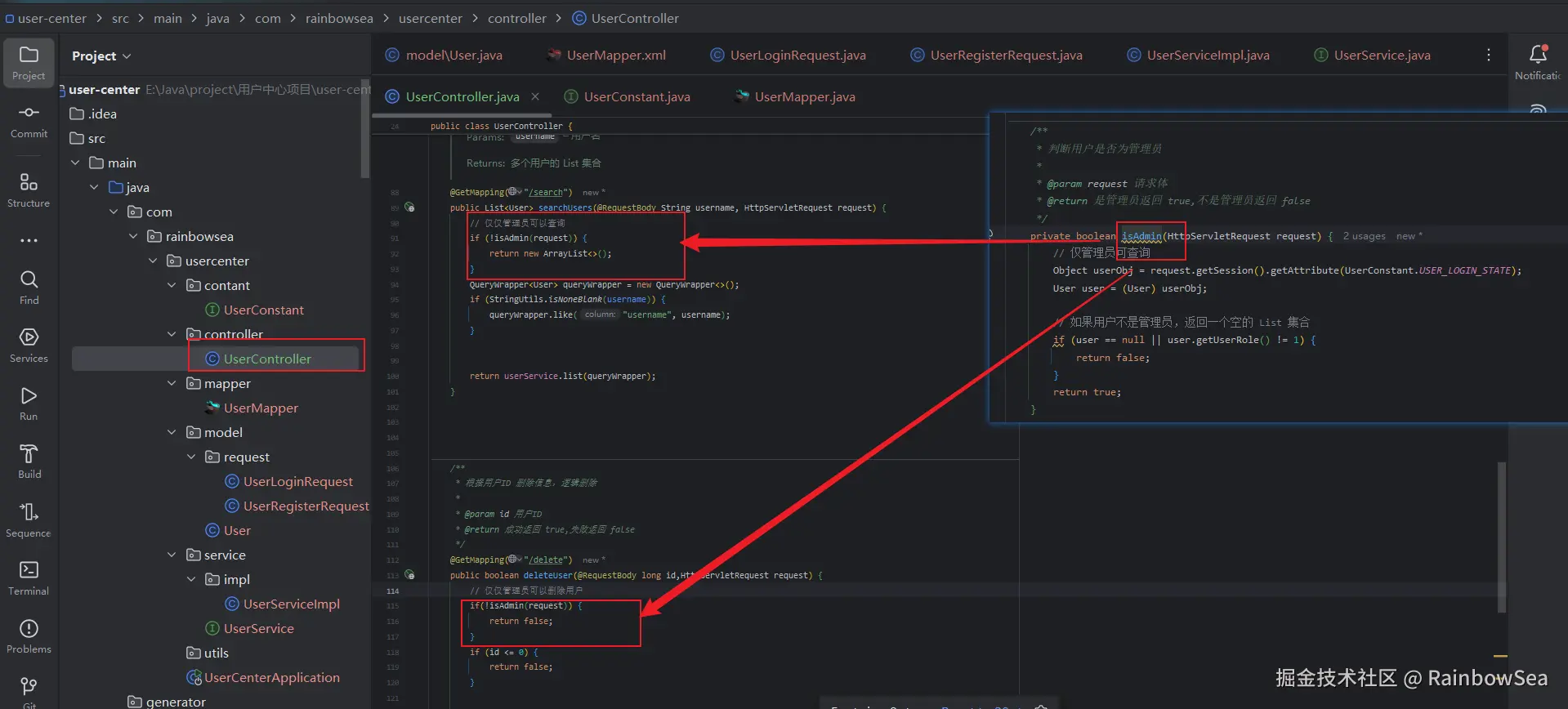The height and width of the screenshot is (709, 1568).
Task: Open the Problems tool window
Action: click(x=29, y=635)
